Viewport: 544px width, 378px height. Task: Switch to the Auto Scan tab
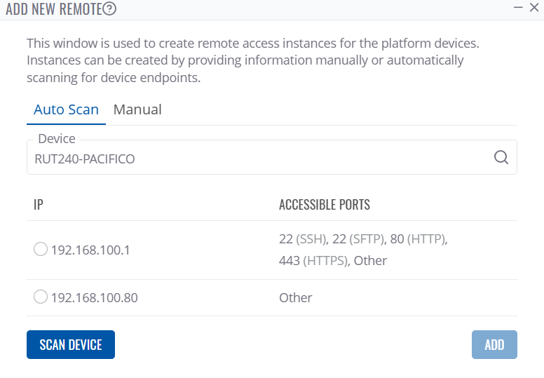click(66, 110)
